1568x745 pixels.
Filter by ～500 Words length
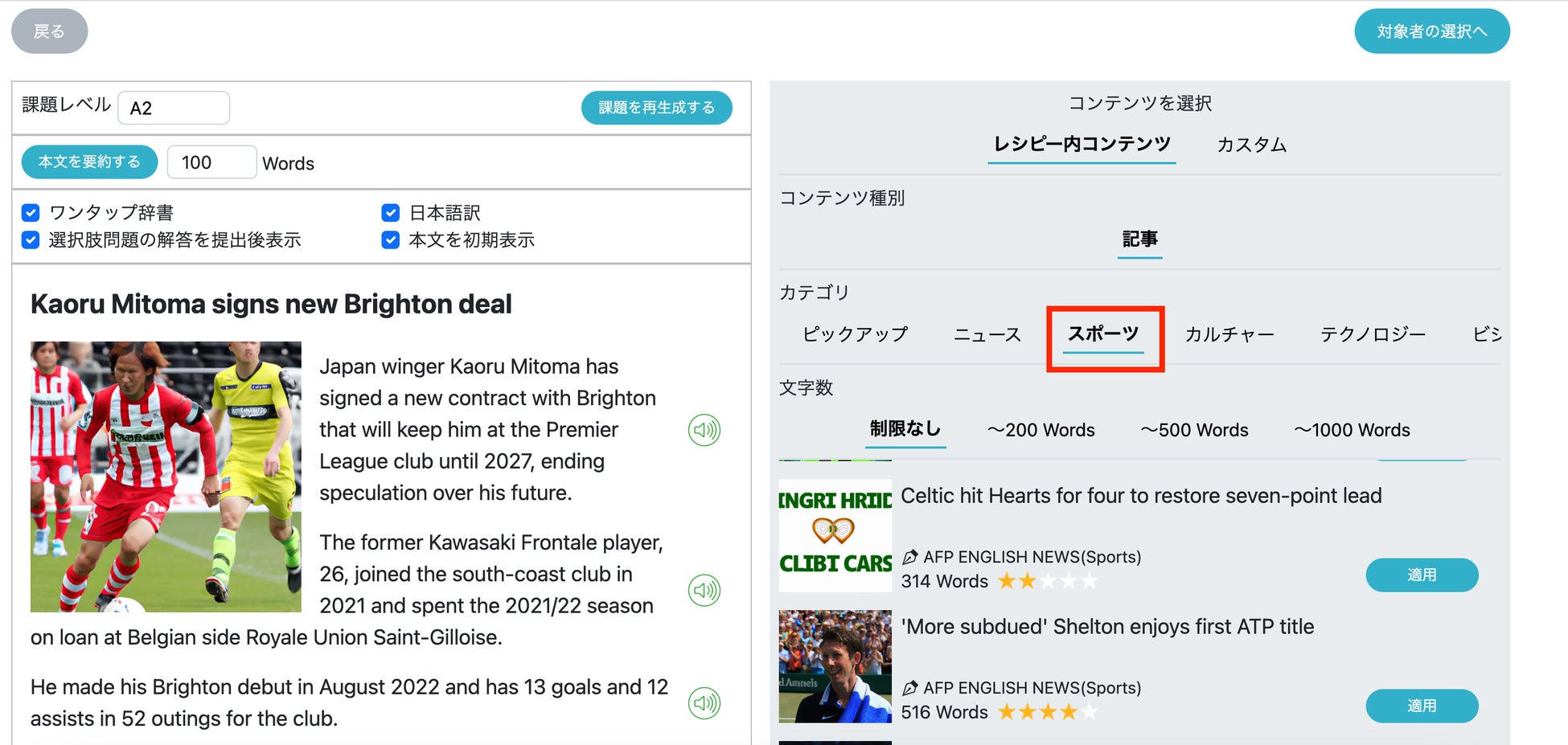point(1194,430)
